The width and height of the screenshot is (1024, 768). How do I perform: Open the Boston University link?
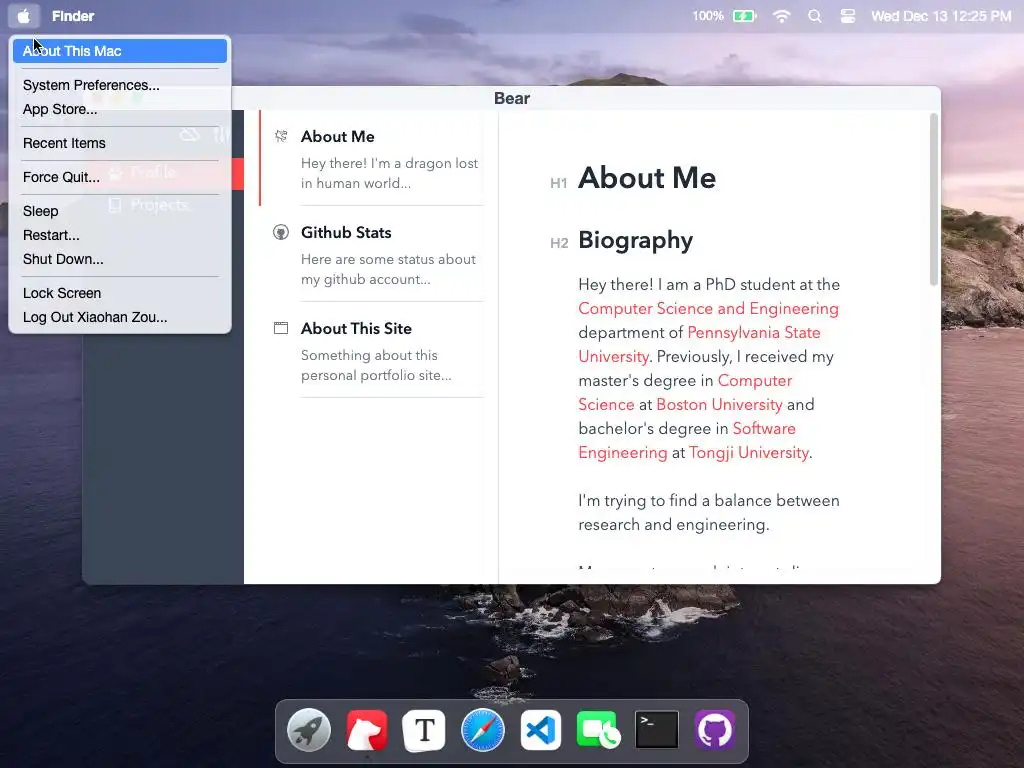pyautogui.click(x=719, y=404)
